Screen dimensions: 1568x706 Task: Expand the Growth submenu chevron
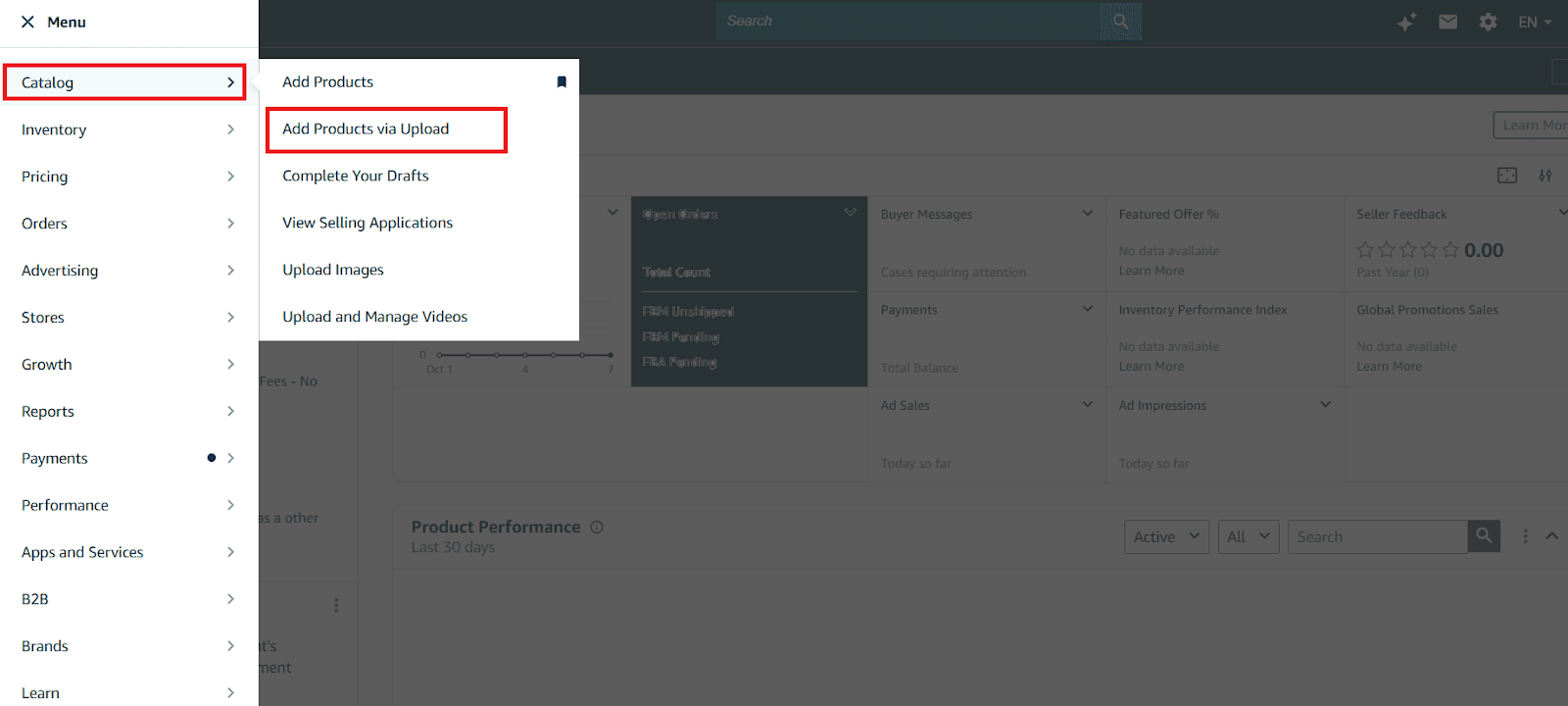click(231, 364)
